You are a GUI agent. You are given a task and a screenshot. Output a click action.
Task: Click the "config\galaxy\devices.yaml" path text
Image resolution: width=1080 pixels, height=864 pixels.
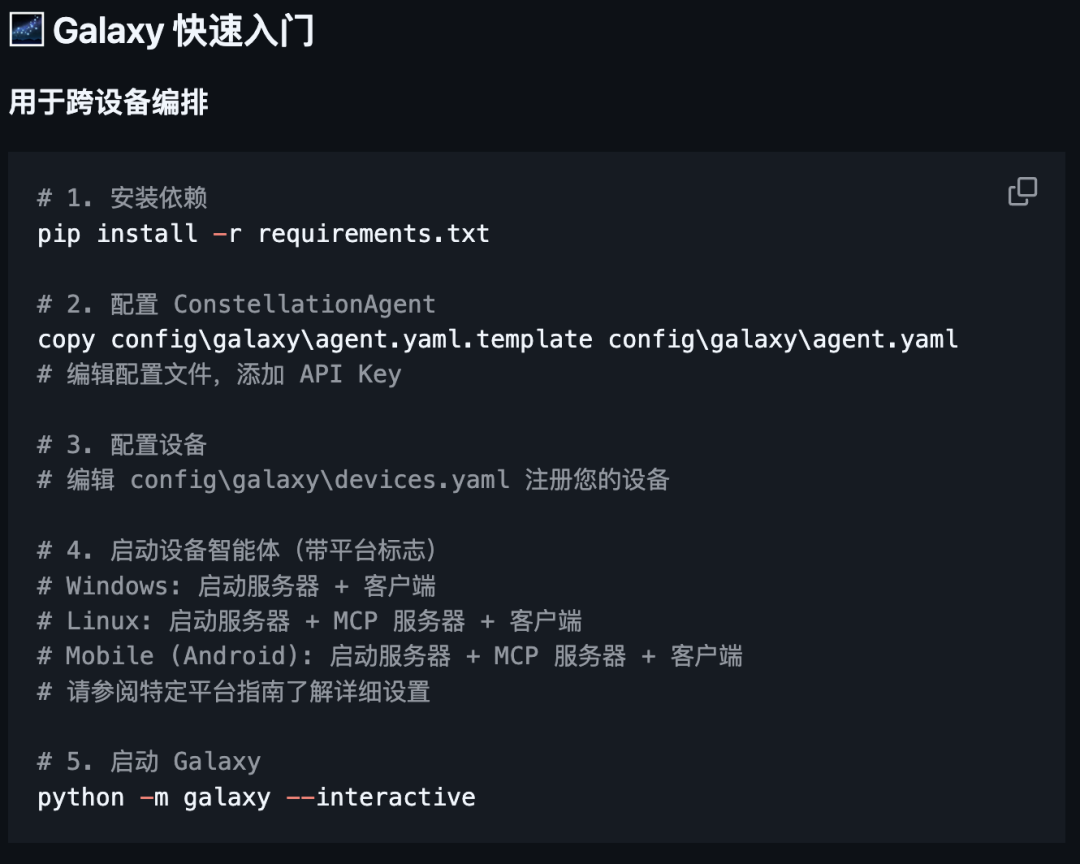tap(320, 480)
